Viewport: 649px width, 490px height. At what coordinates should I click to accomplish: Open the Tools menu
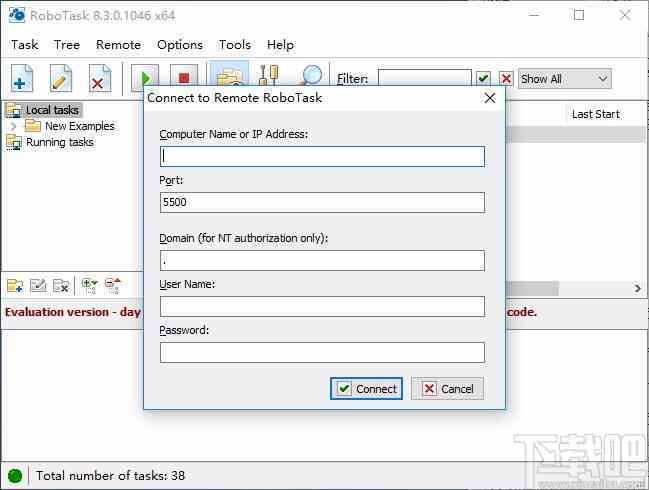[x=235, y=45]
